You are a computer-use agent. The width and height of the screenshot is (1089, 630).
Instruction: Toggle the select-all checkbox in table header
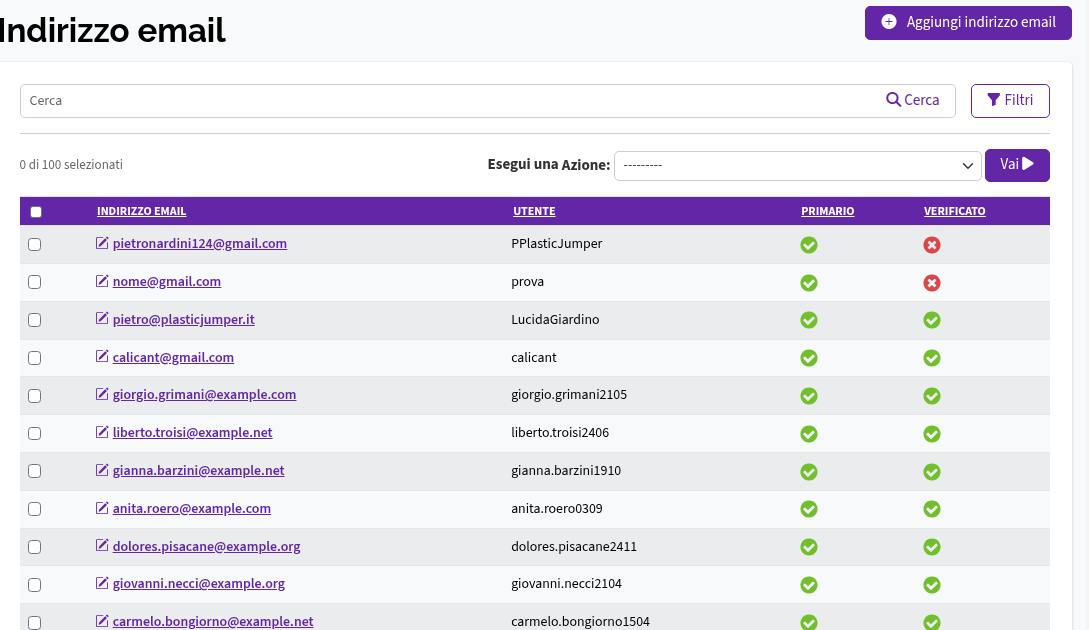click(x=36, y=212)
